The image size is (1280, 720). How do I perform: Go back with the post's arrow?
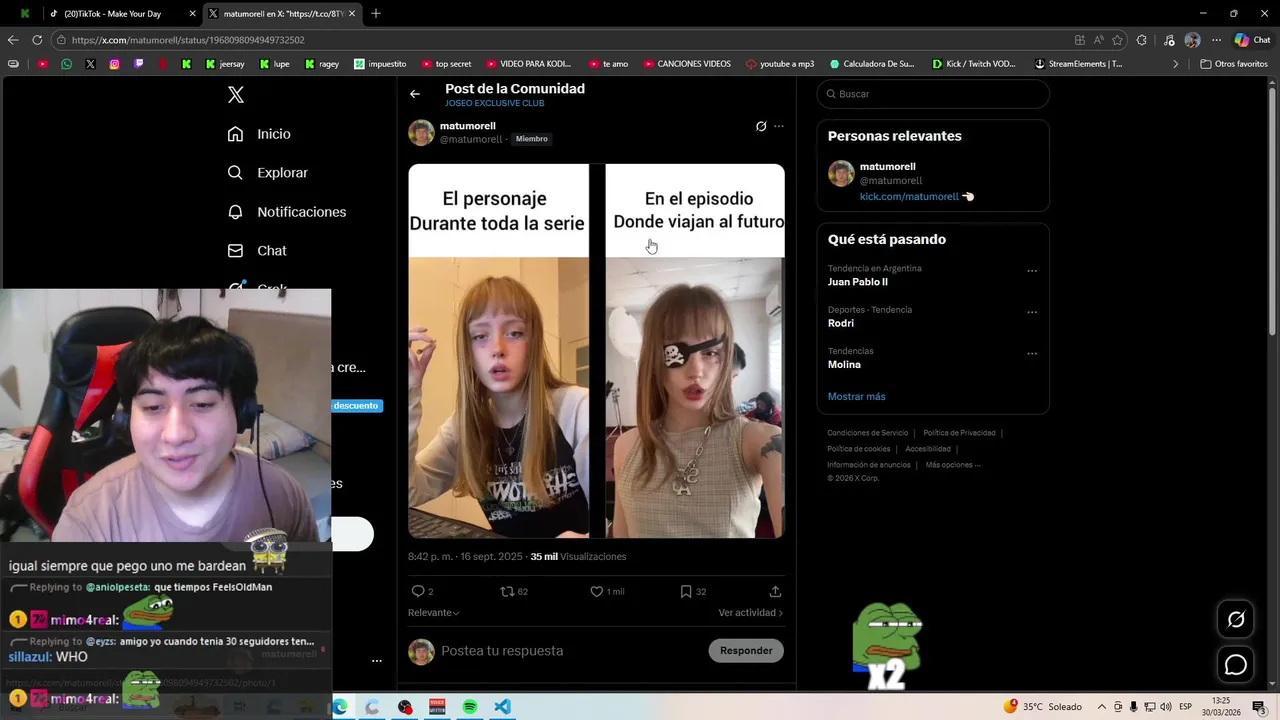(415, 94)
